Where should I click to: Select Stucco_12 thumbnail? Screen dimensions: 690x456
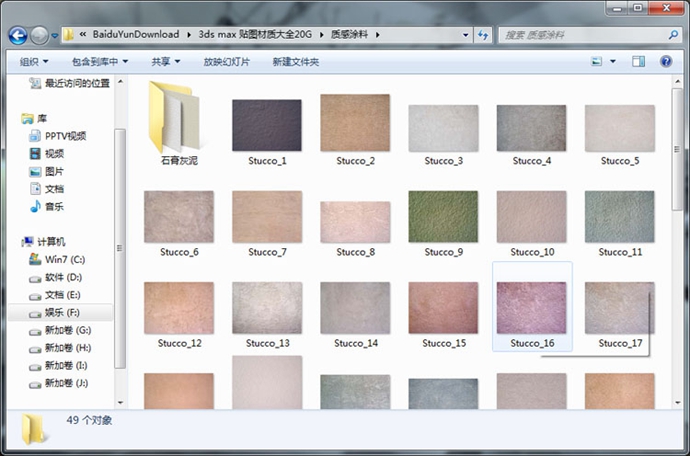pos(179,308)
